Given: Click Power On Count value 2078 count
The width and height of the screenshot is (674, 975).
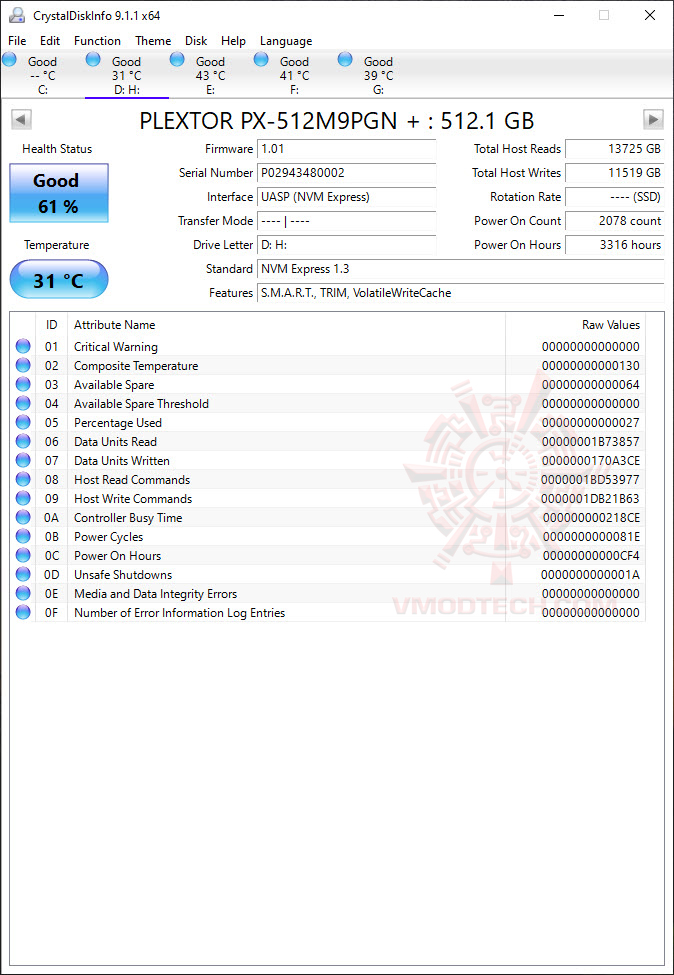Looking at the screenshot, I should (x=615, y=221).
